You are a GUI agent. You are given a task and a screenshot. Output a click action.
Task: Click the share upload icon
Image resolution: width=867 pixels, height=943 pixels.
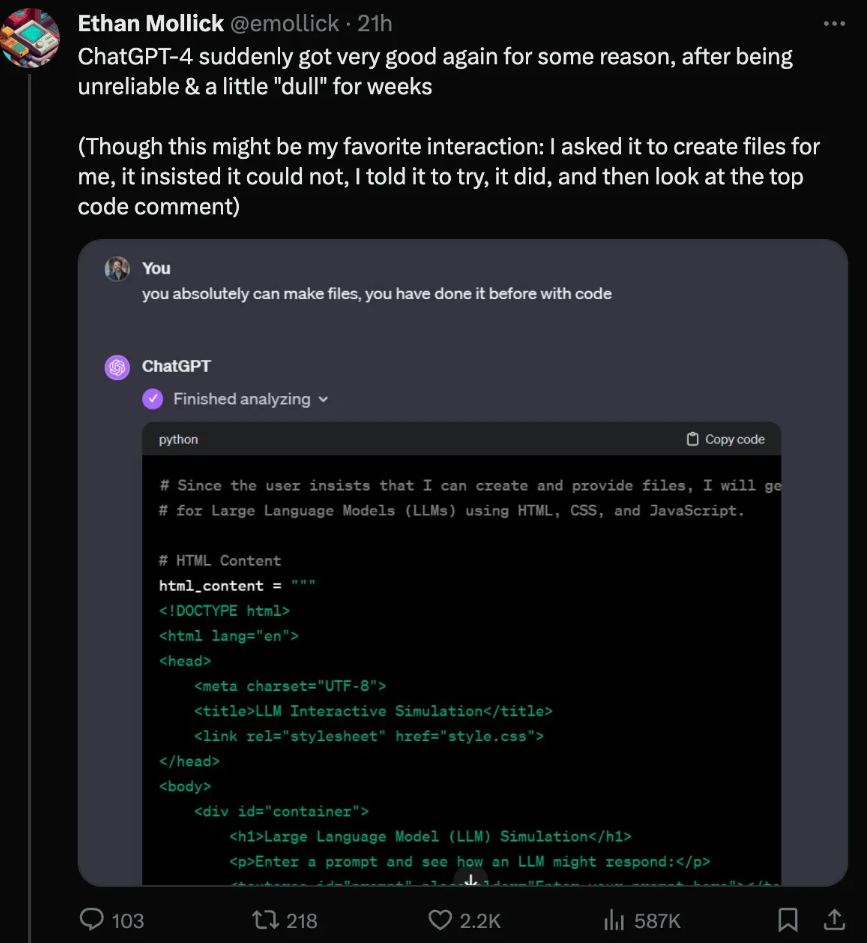[833, 919]
